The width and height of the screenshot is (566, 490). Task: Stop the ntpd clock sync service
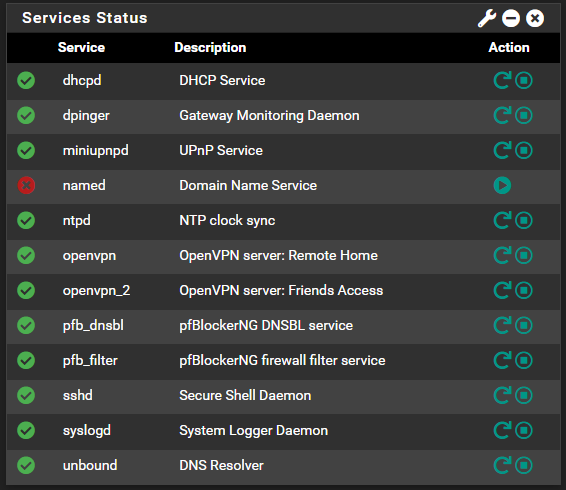click(x=524, y=220)
